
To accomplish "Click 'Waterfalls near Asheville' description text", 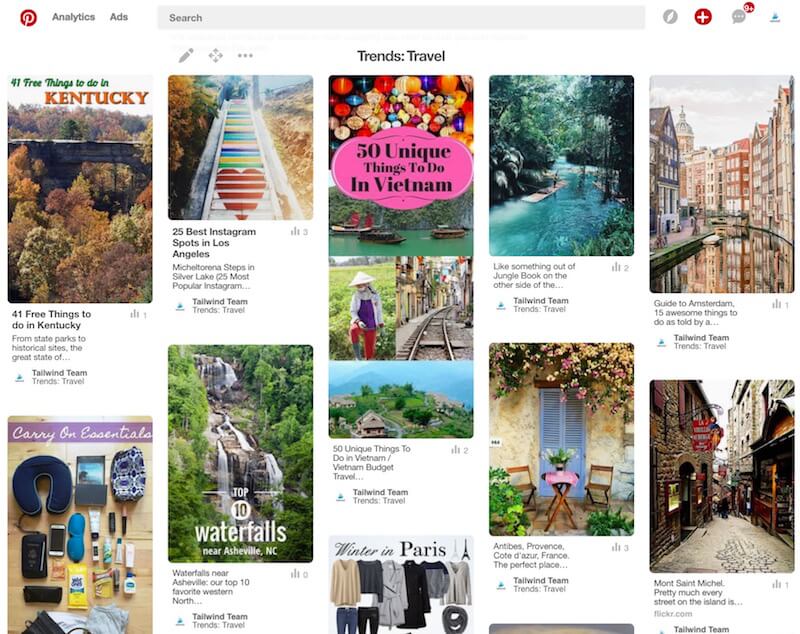I will point(211,587).
